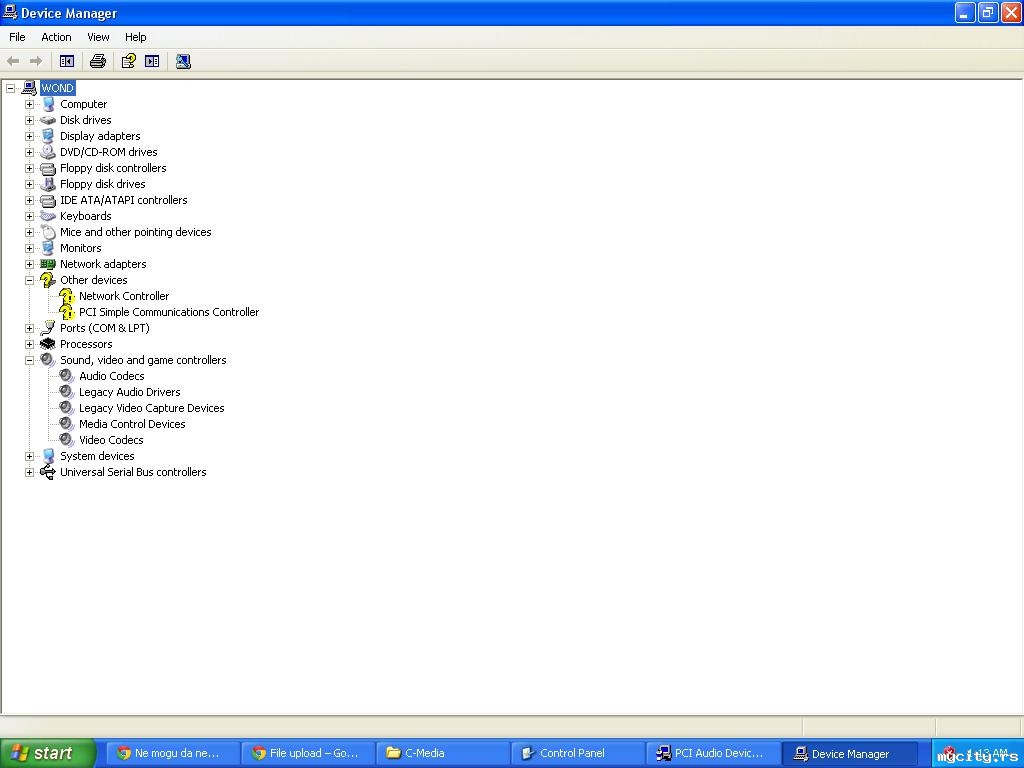Click PCI Simple Communications Controller warning icon

[x=67, y=312]
